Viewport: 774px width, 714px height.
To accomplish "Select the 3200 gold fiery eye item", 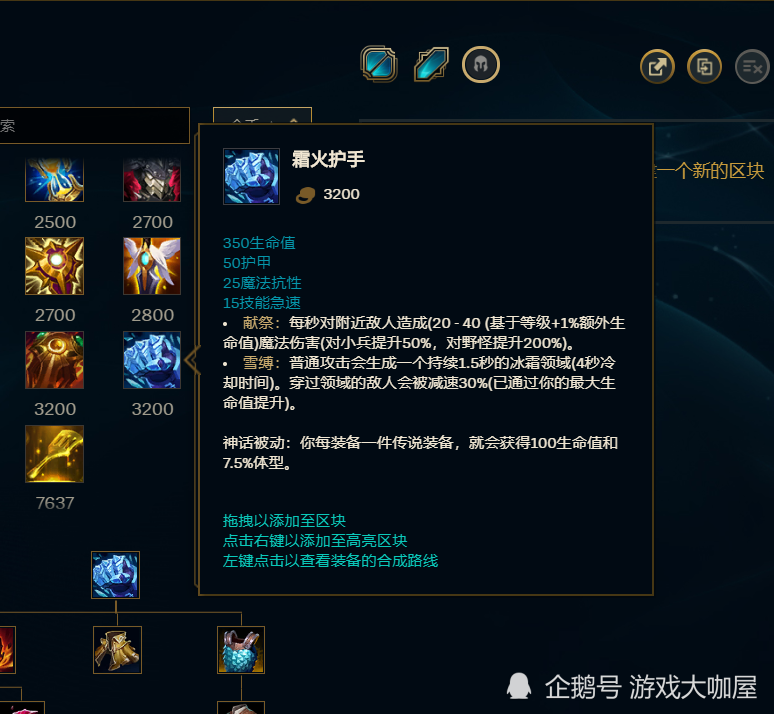I will (x=55, y=360).
